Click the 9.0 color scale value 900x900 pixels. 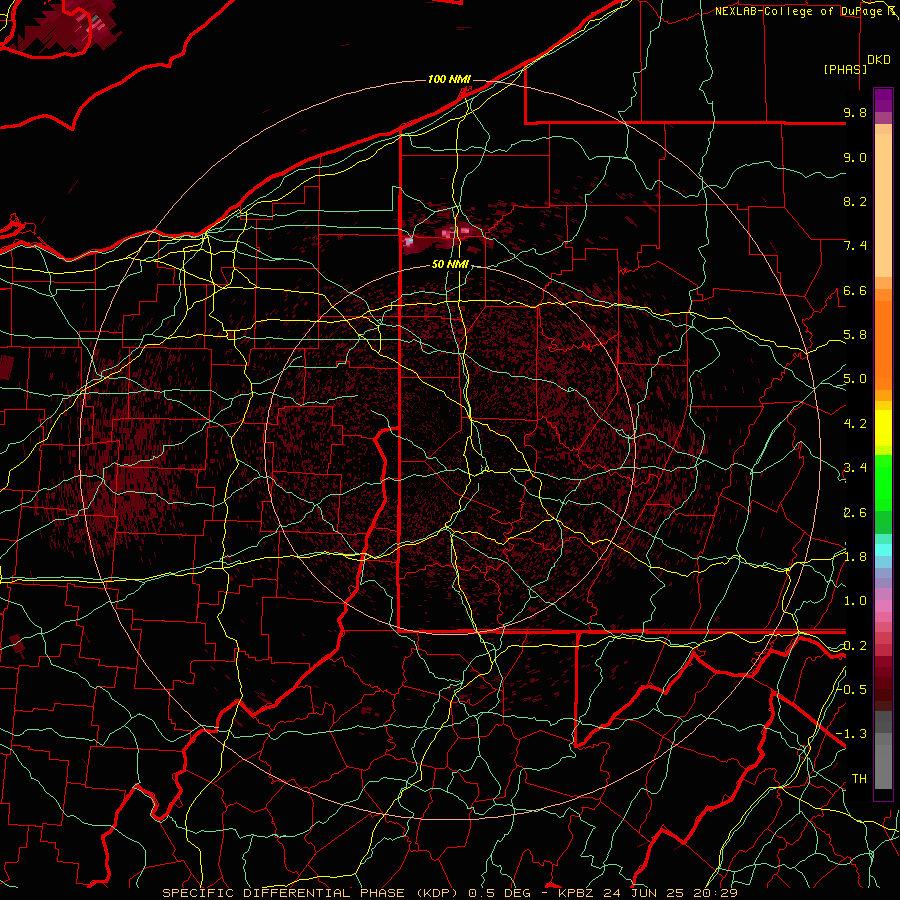[855, 157]
